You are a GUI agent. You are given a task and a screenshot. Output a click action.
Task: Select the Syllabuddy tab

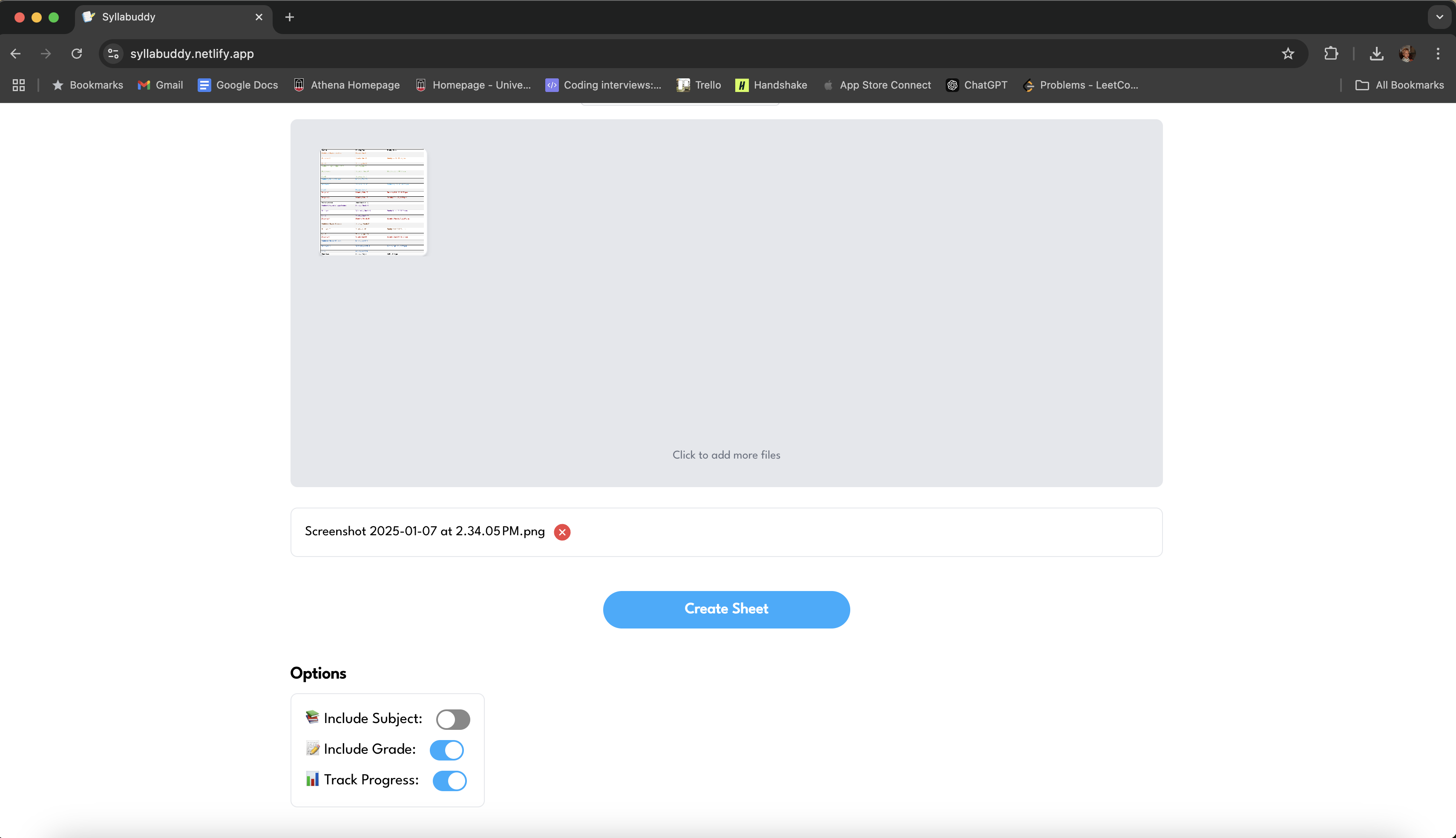[x=167, y=17]
